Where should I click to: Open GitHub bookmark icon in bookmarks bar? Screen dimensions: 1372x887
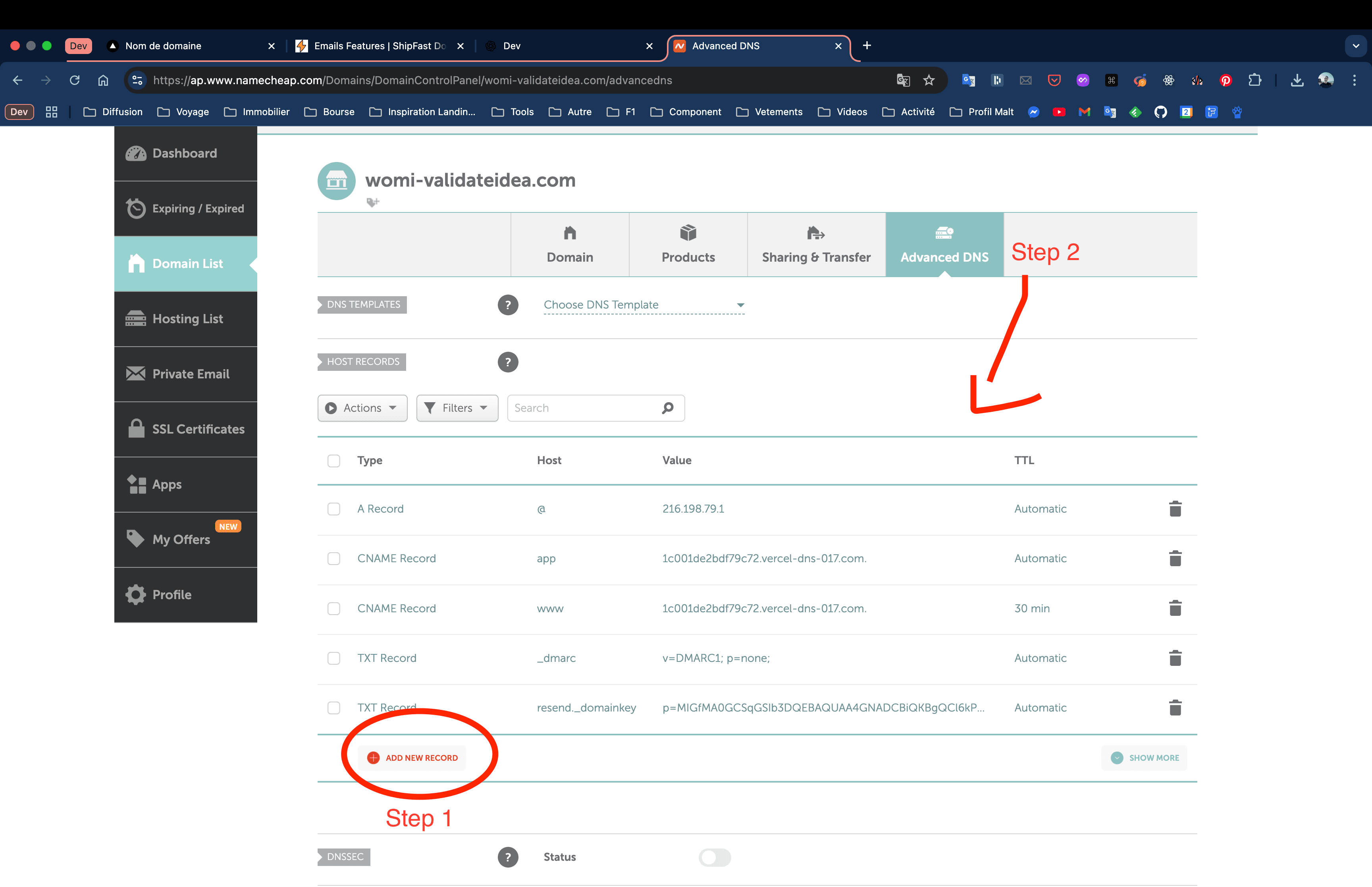(1160, 112)
